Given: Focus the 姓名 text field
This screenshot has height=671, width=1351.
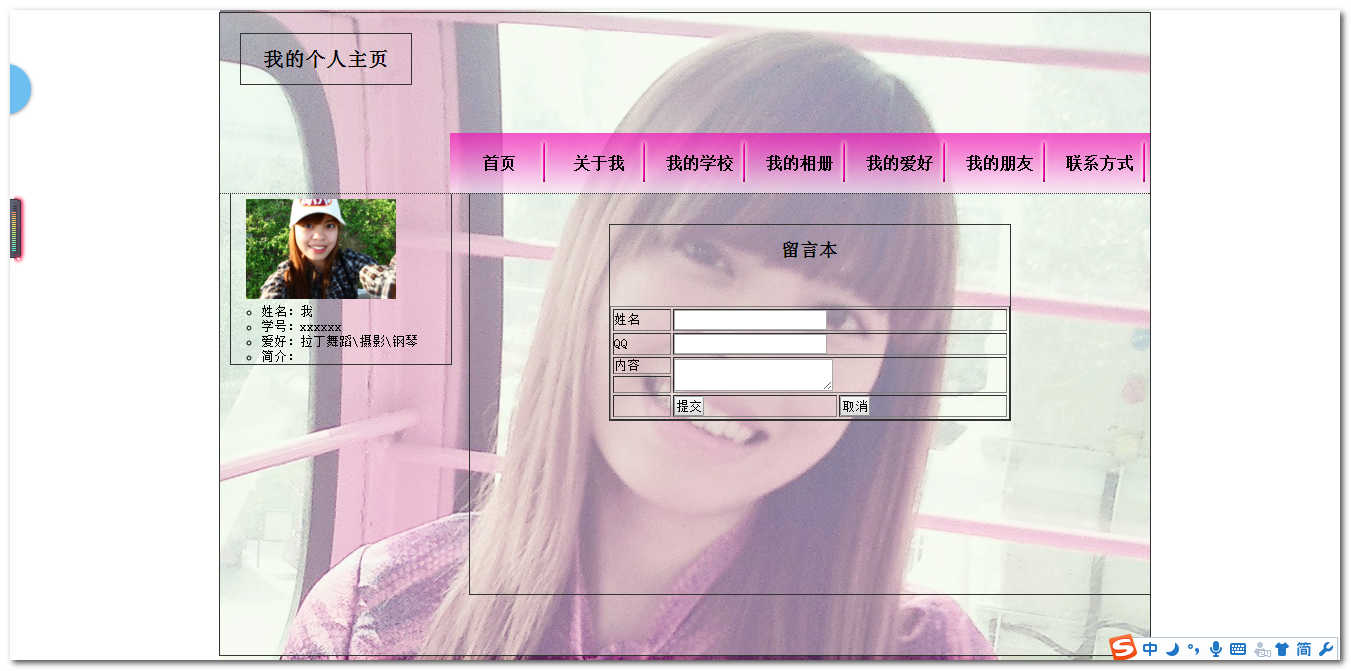Looking at the screenshot, I should (750, 320).
